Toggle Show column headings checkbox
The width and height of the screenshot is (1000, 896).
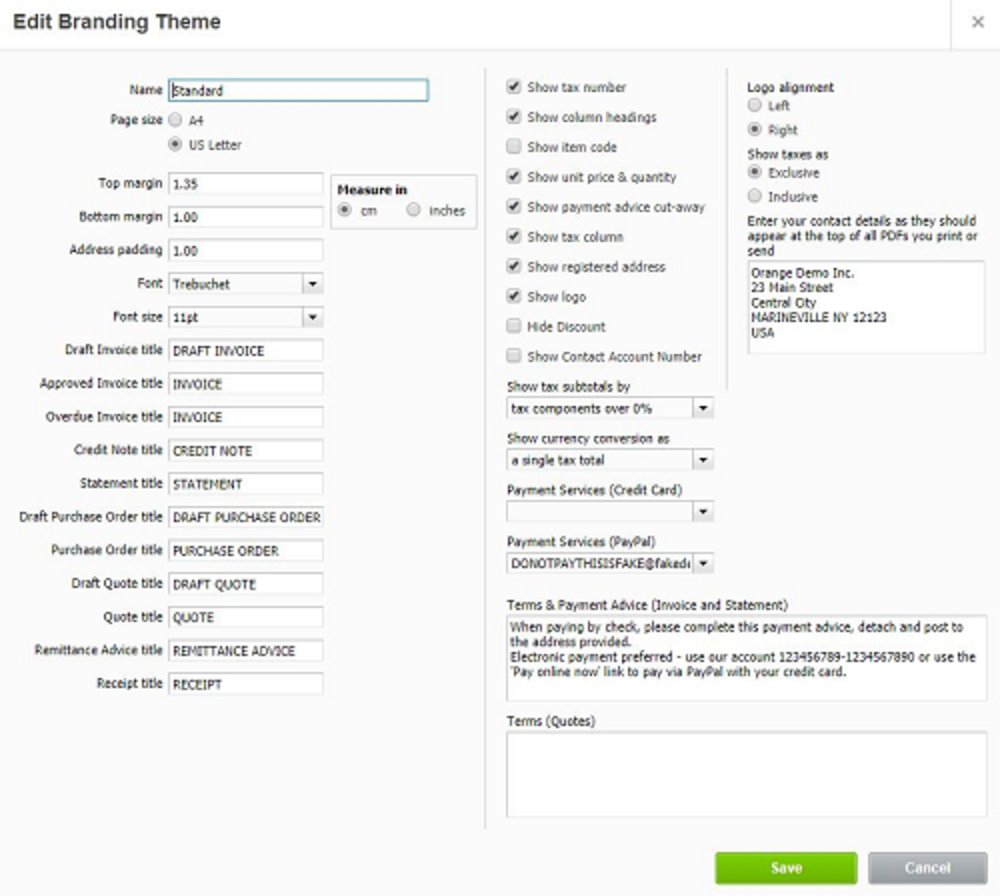pos(514,117)
